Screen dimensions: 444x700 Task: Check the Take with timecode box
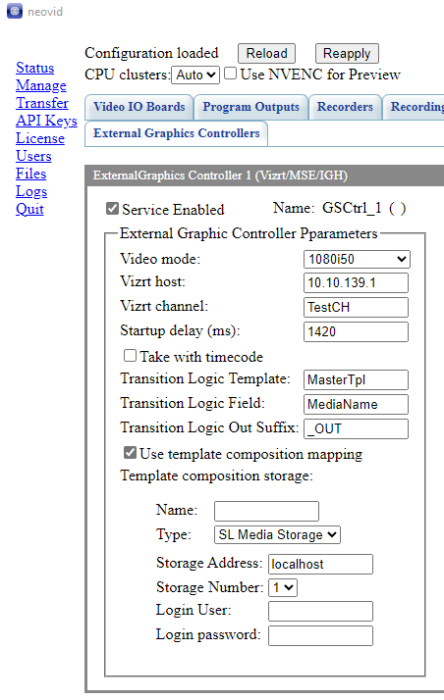pos(130,355)
